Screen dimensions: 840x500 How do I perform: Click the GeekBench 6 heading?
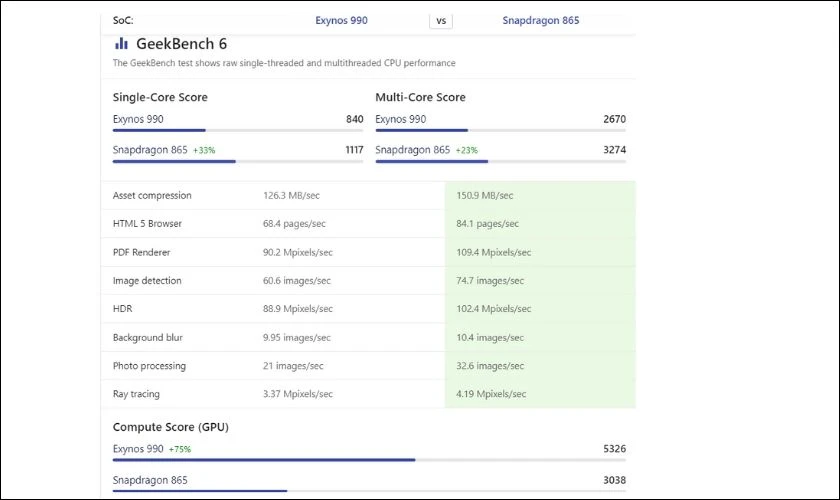[x=182, y=43]
